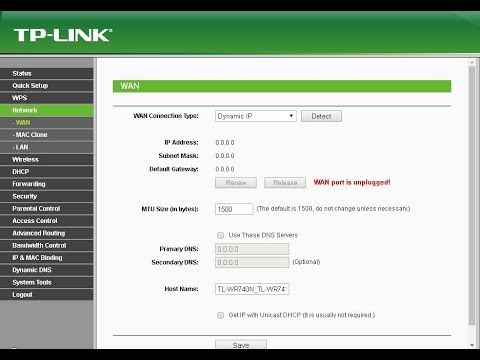Click Logout in the sidebar
This screenshot has height=360, width=480.
47,295
